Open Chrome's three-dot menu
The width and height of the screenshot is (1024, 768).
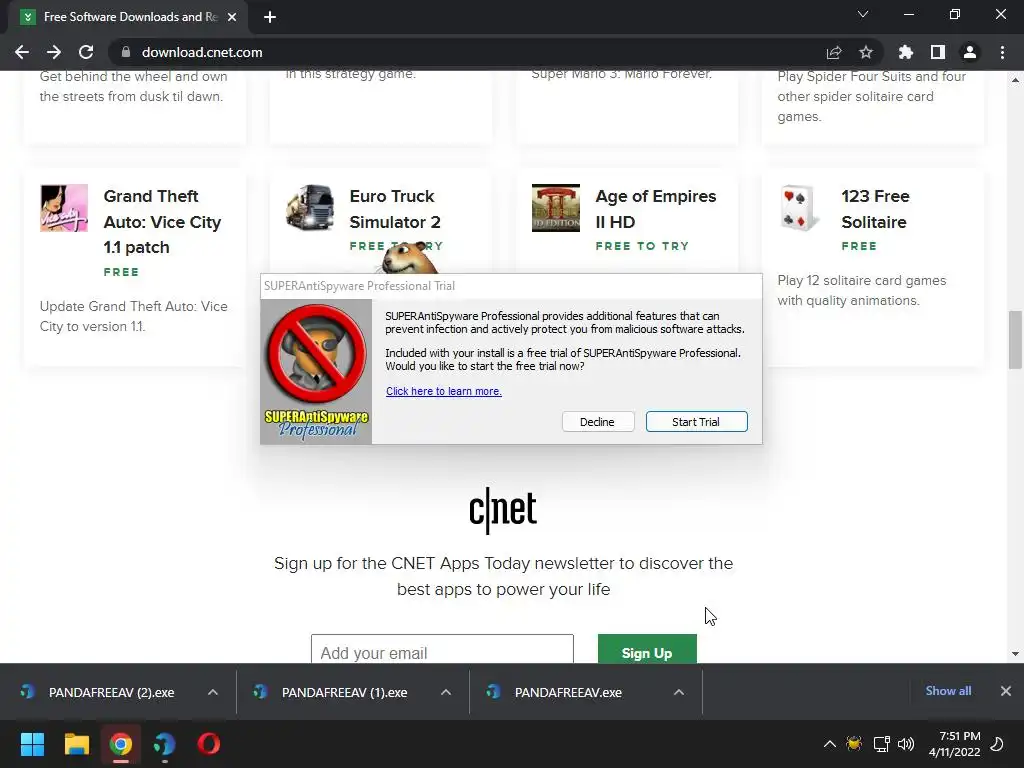(1002, 52)
